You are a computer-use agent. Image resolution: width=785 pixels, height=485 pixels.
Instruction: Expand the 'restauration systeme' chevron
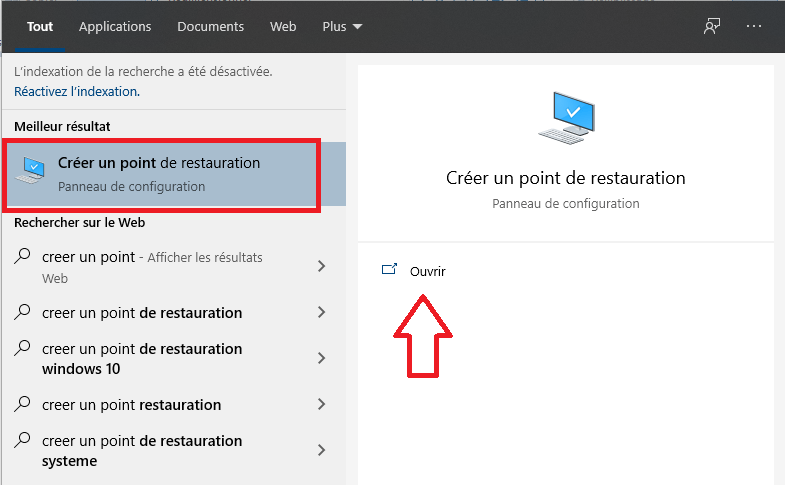coord(321,450)
